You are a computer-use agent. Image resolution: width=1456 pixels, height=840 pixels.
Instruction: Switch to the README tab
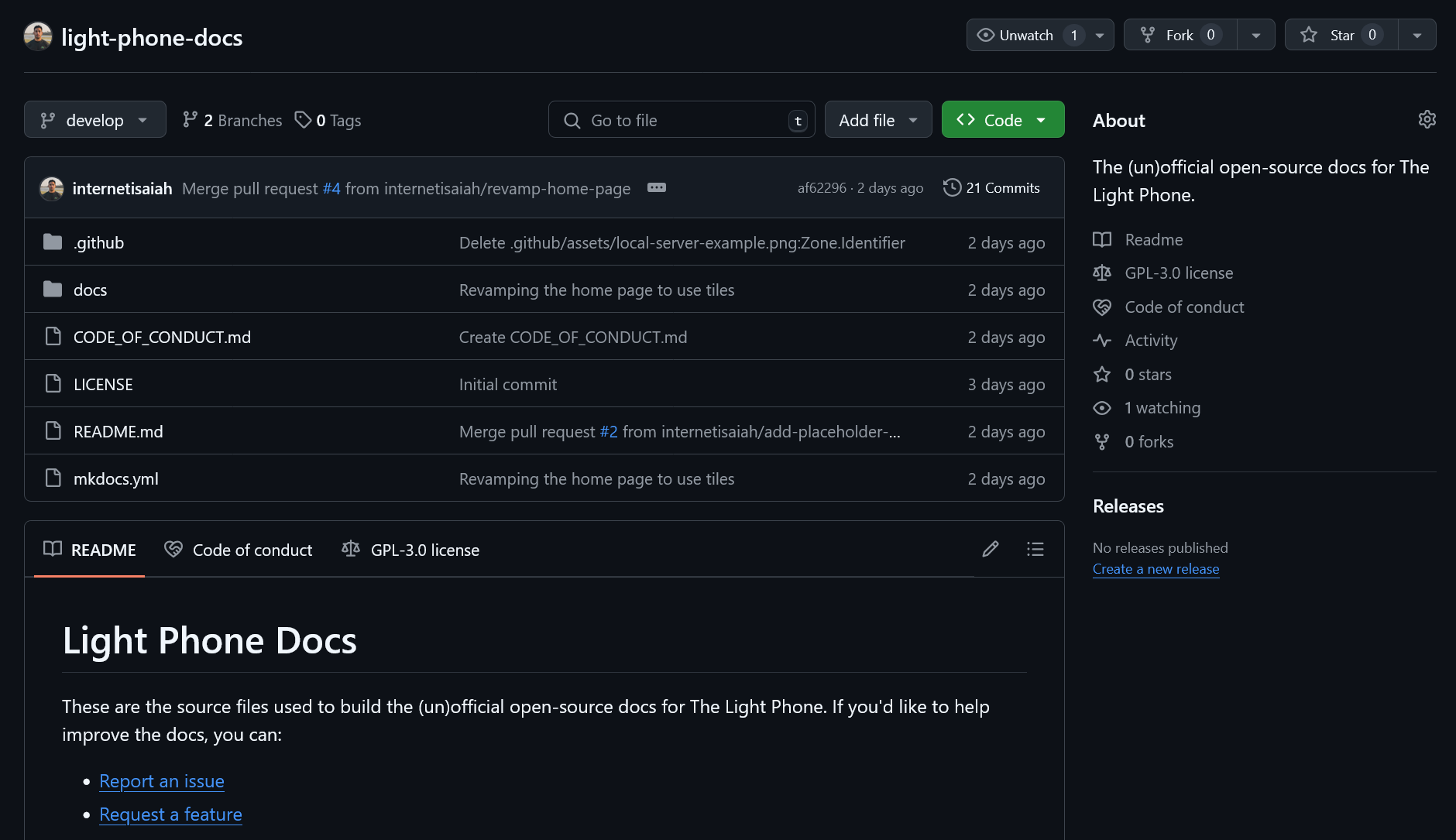[90, 550]
